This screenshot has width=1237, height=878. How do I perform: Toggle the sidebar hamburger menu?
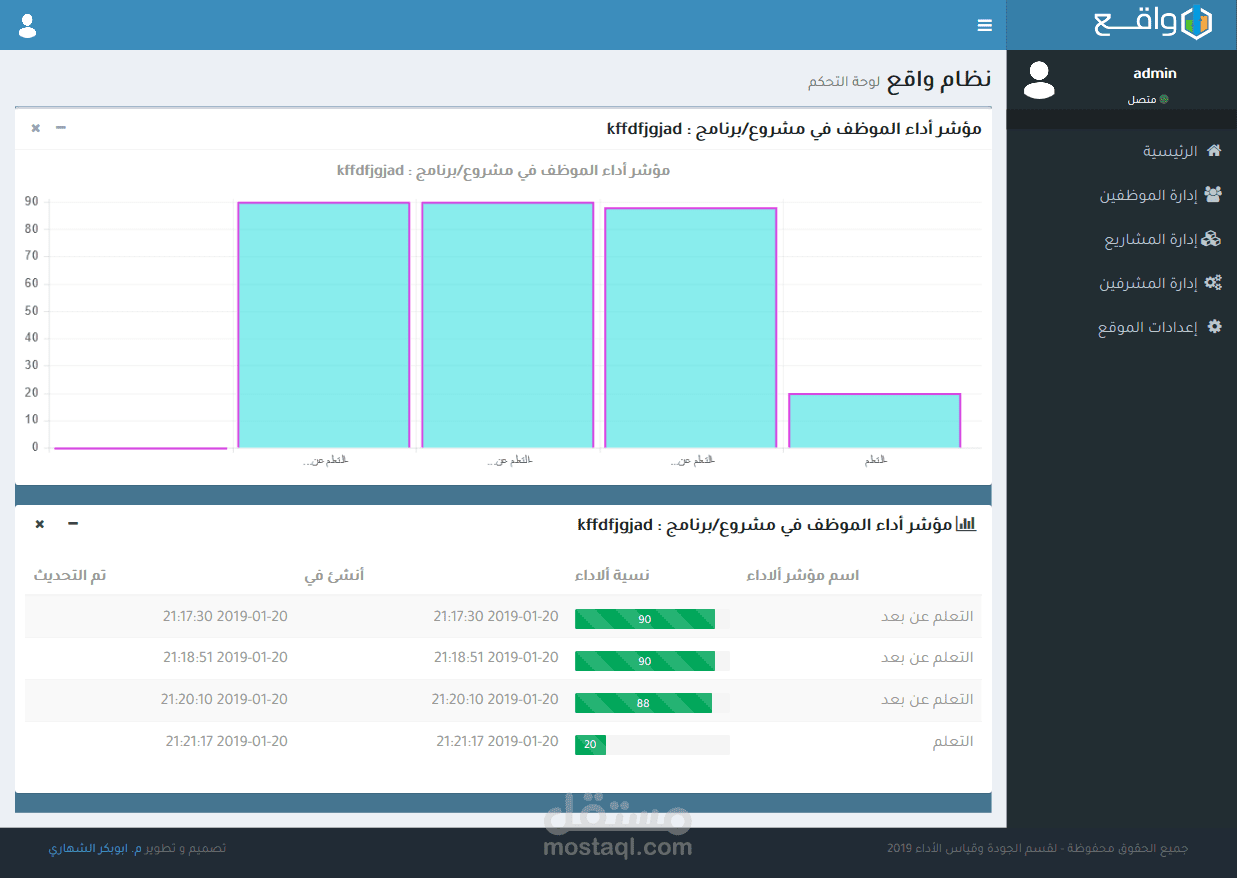(x=985, y=26)
